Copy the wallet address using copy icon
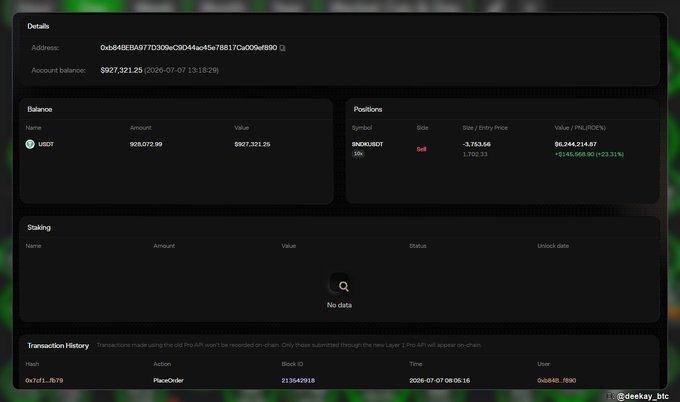Screen dimensions: 680x402 tap(282, 48)
